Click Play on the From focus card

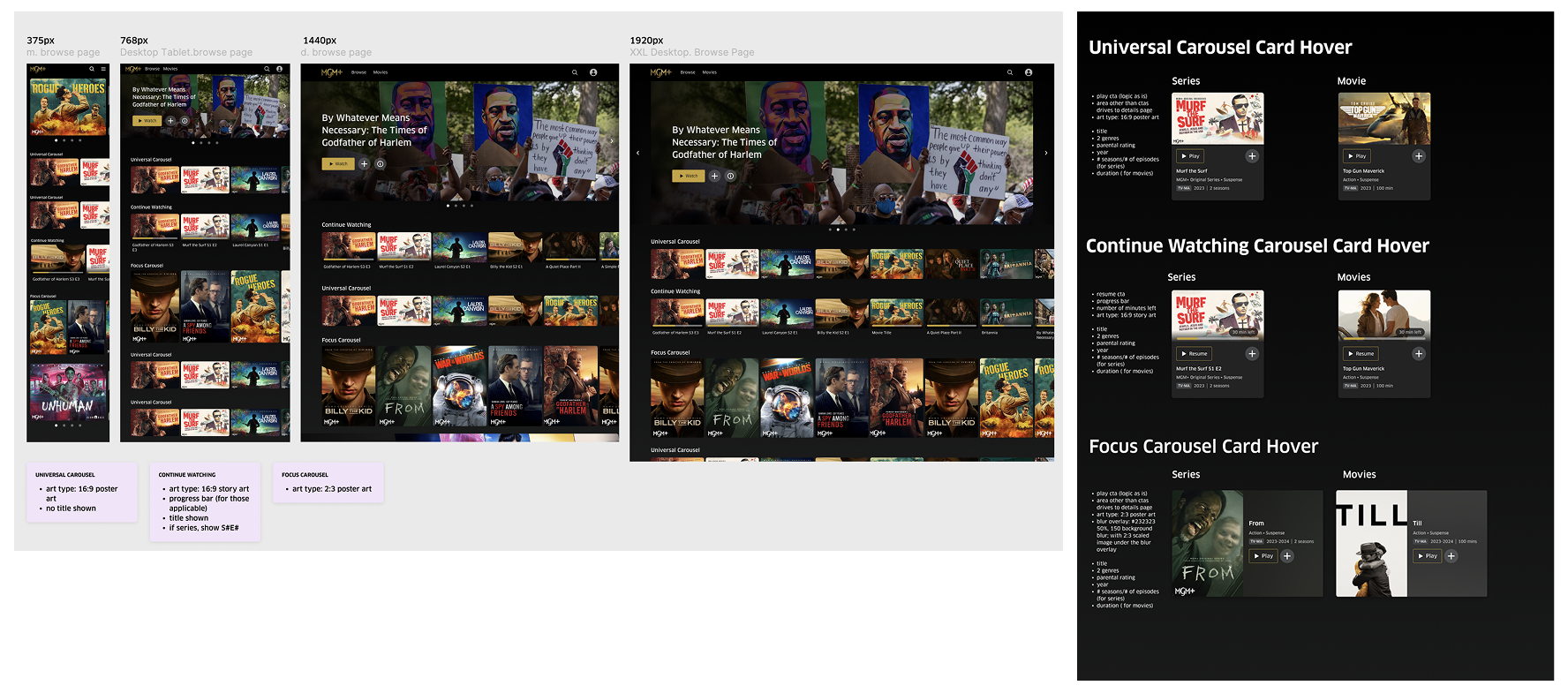(x=1263, y=556)
